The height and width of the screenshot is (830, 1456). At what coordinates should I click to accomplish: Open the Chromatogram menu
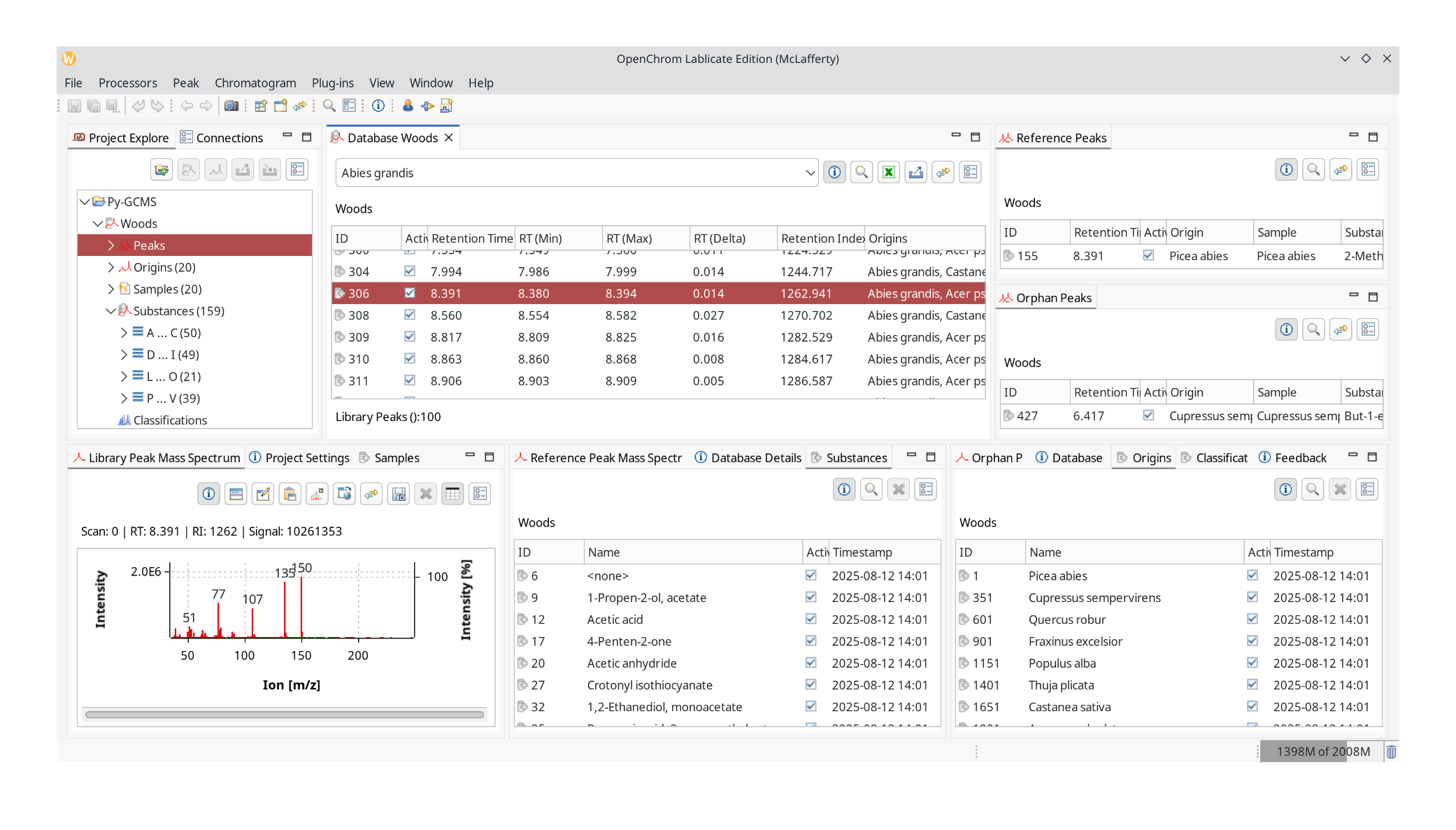(x=255, y=83)
